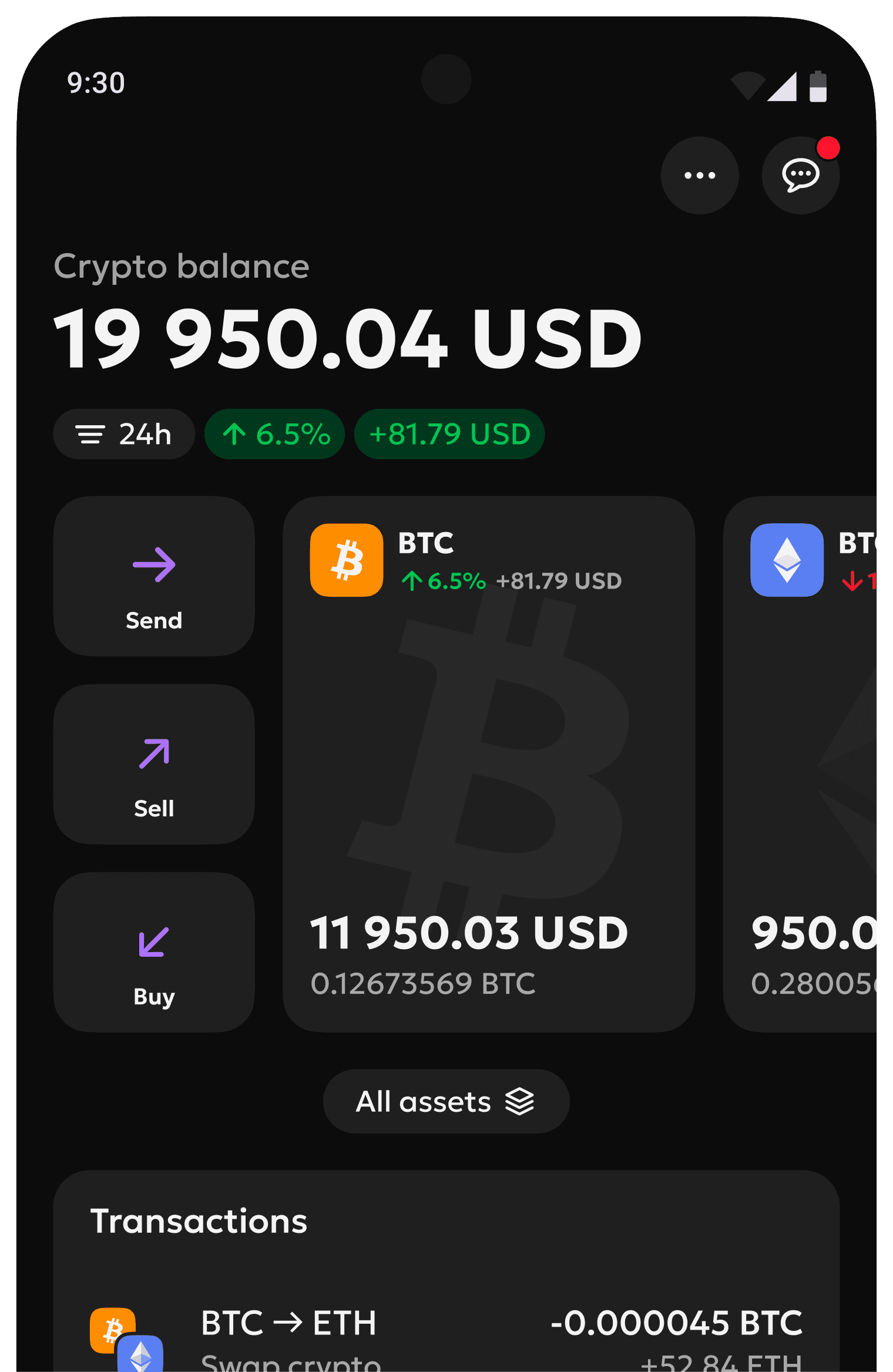893x1372 pixels.
Task: Tap the Bitcoin logo on the BTC card
Action: click(346, 559)
